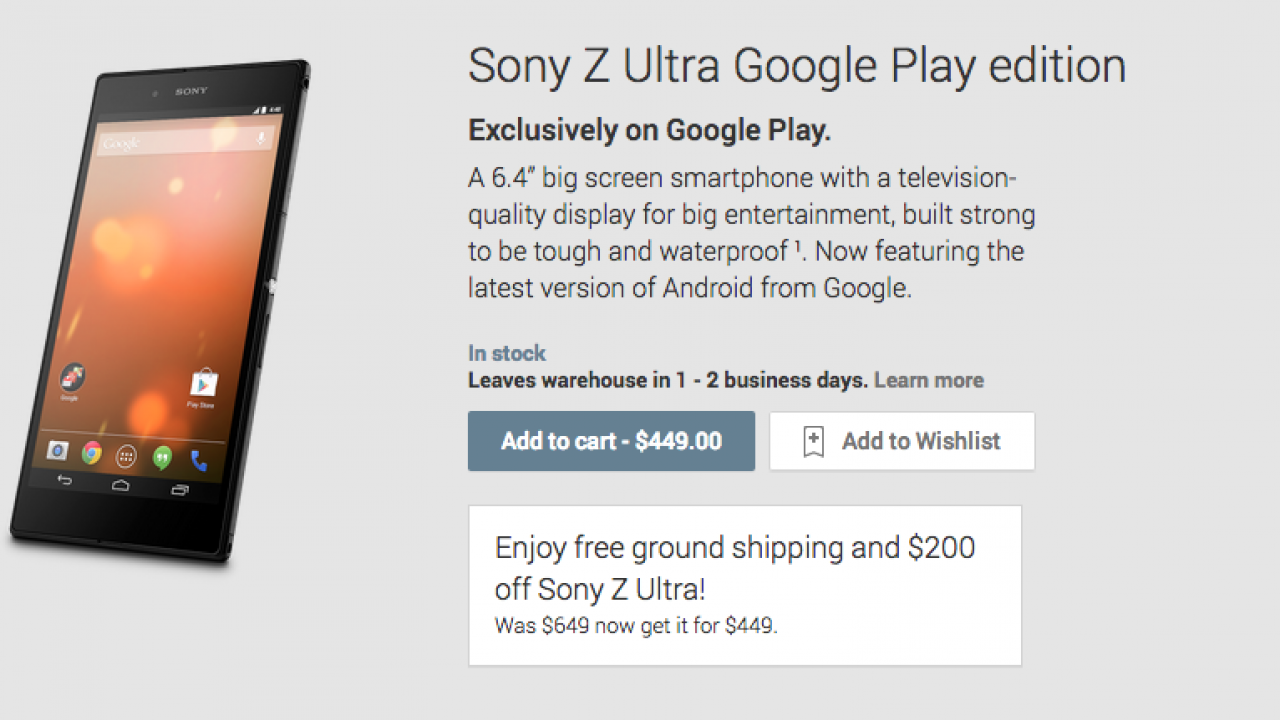
Task: Click the Sony Z Ultra phone image
Action: coord(160,310)
